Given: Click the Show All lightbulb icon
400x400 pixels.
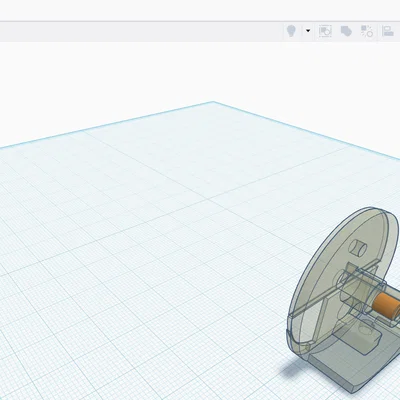Looking at the screenshot, I should pyautogui.click(x=291, y=31).
